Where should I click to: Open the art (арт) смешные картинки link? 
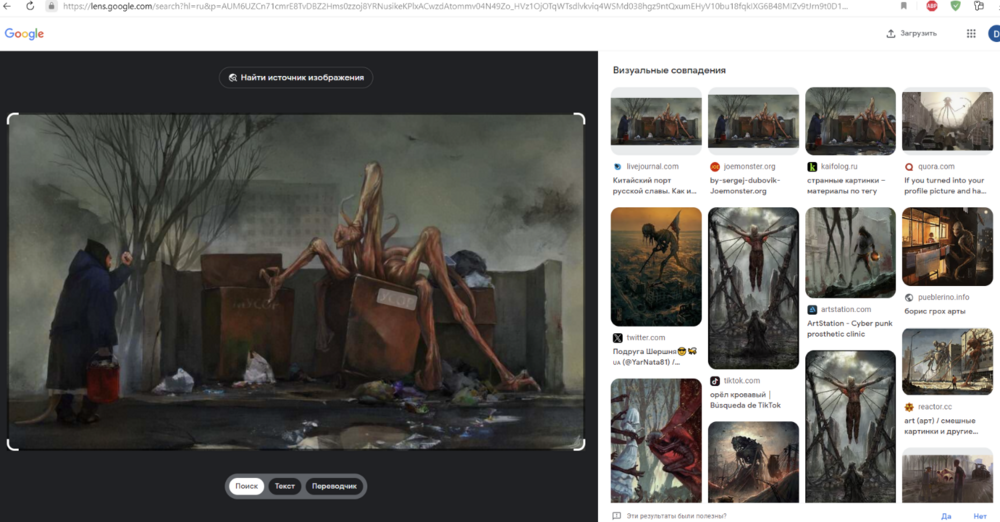click(941, 426)
